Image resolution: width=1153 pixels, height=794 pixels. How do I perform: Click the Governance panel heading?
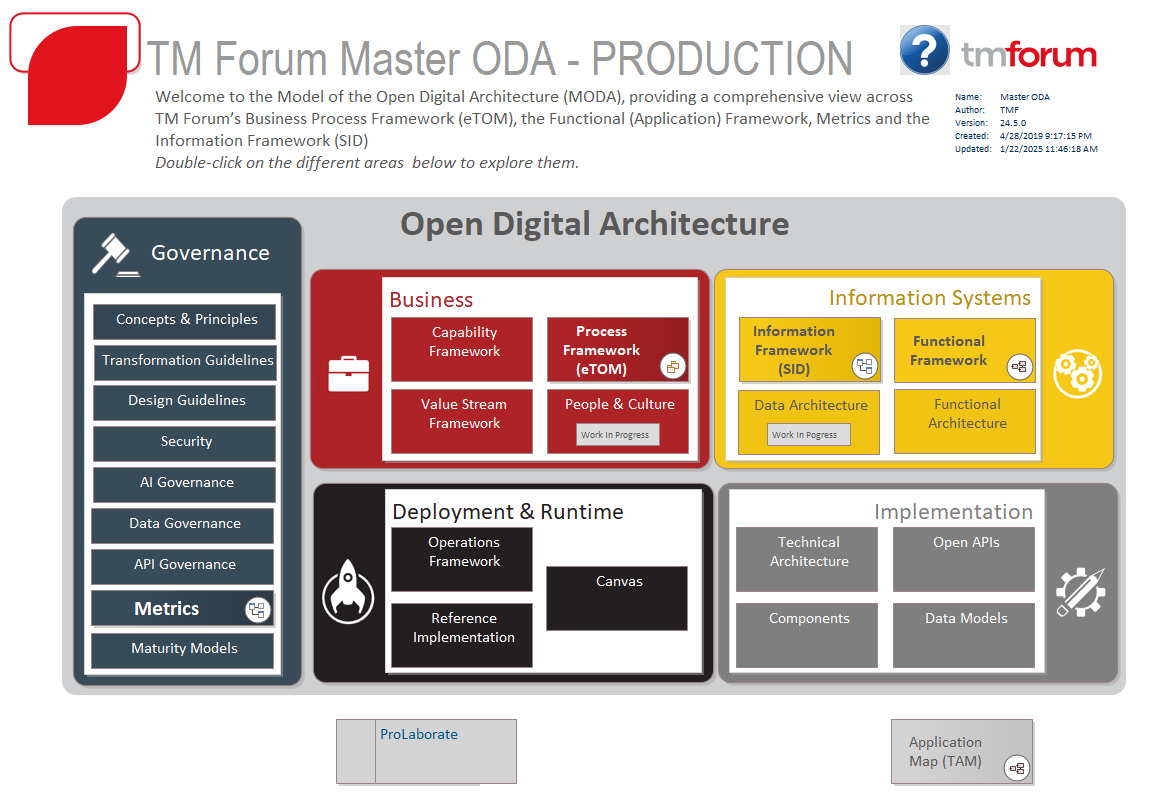pos(210,253)
